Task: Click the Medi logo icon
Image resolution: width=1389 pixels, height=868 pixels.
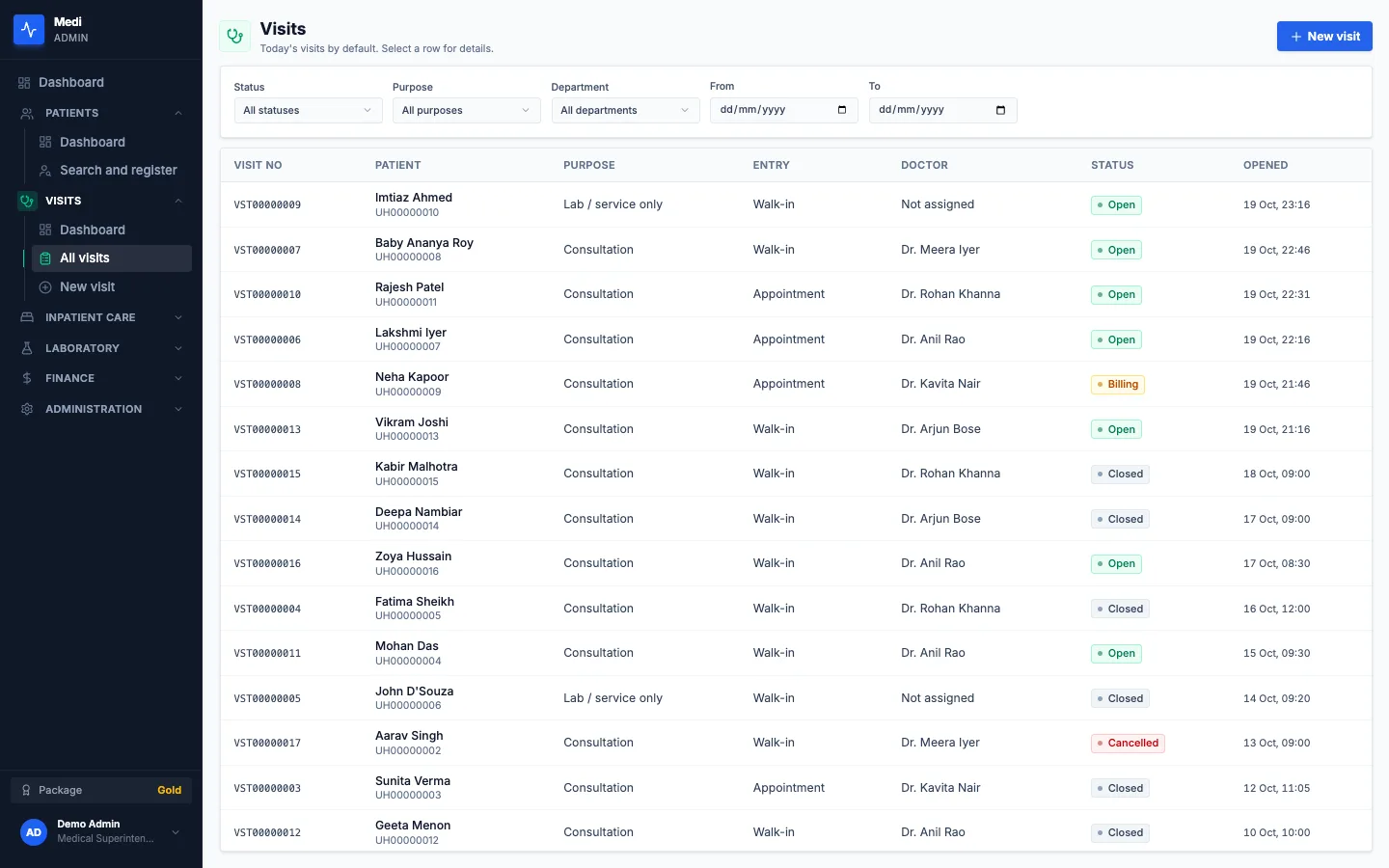Action: (x=29, y=30)
